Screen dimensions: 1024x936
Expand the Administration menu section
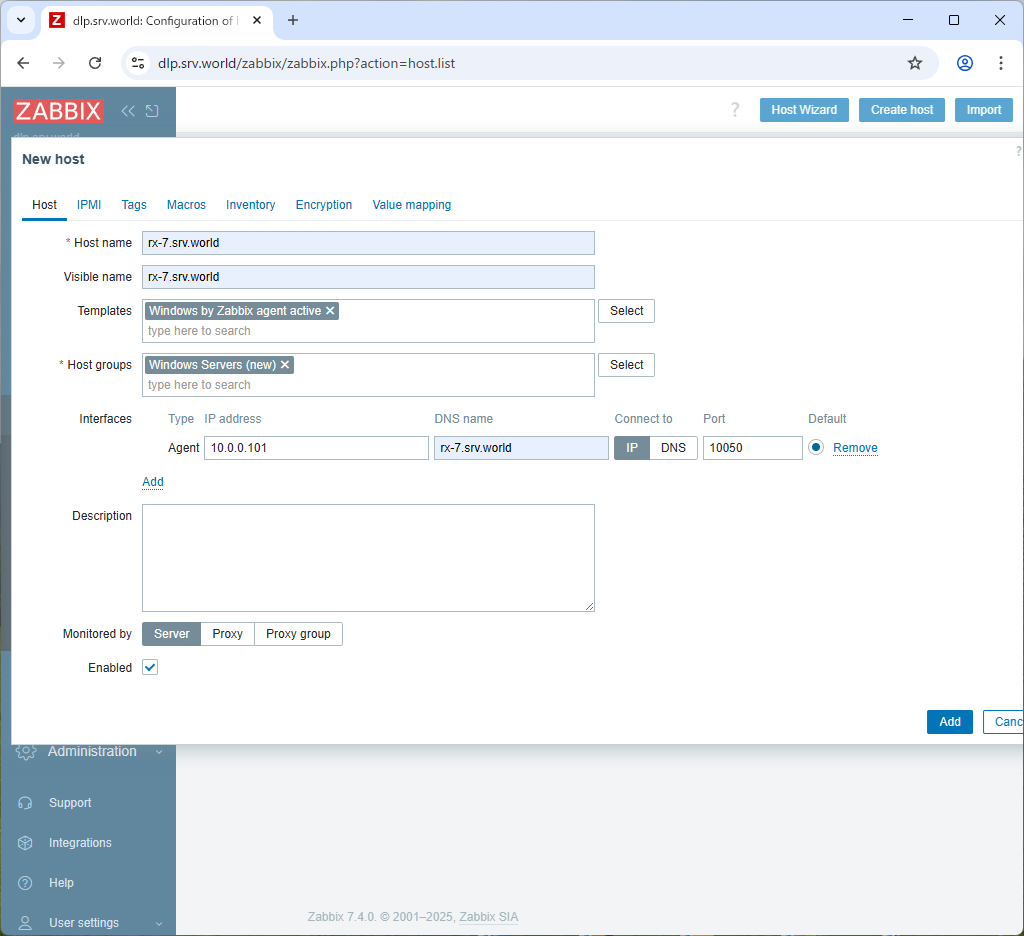click(158, 751)
